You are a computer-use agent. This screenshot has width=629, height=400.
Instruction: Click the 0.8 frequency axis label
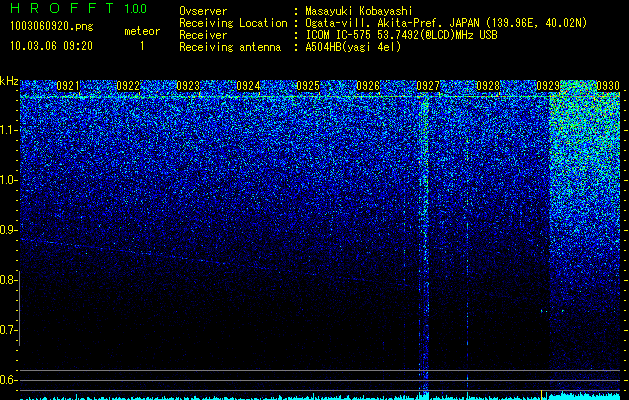tap(9, 280)
